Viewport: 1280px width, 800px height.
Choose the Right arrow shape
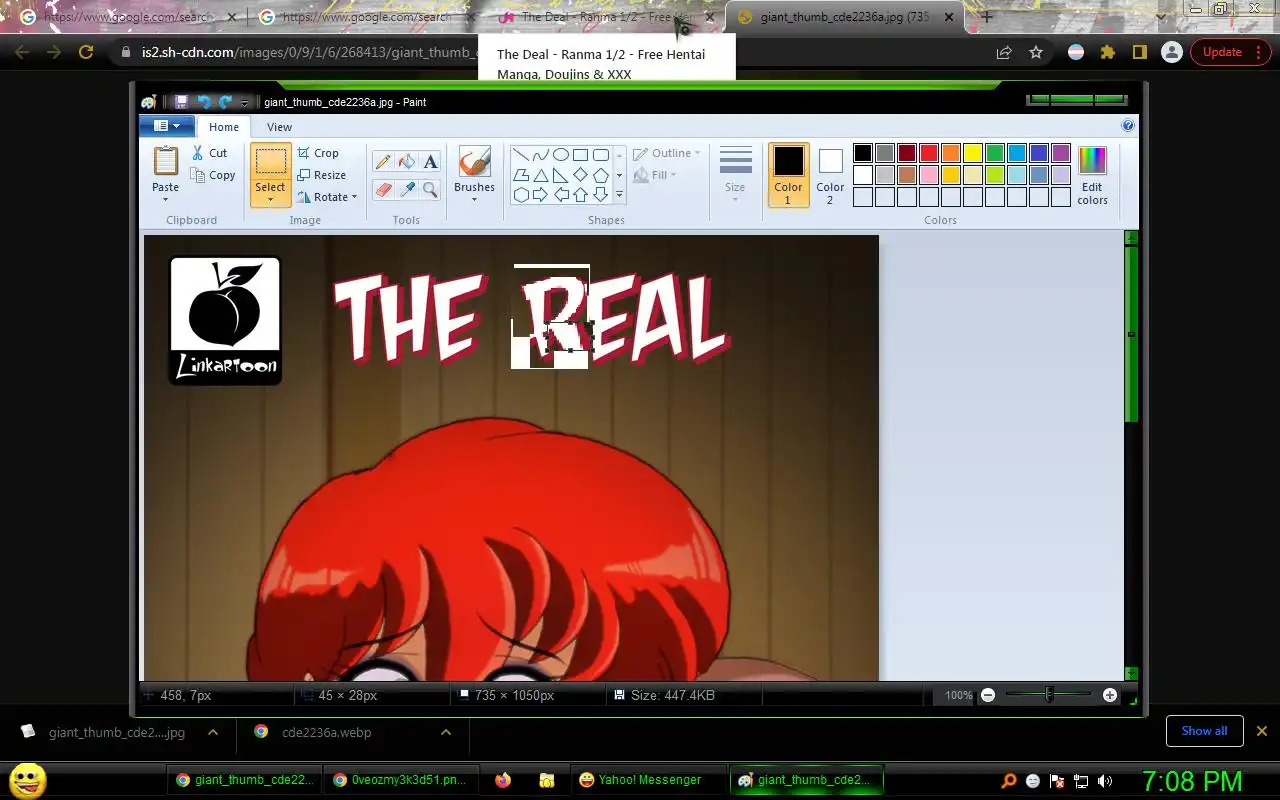pyautogui.click(x=541, y=195)
